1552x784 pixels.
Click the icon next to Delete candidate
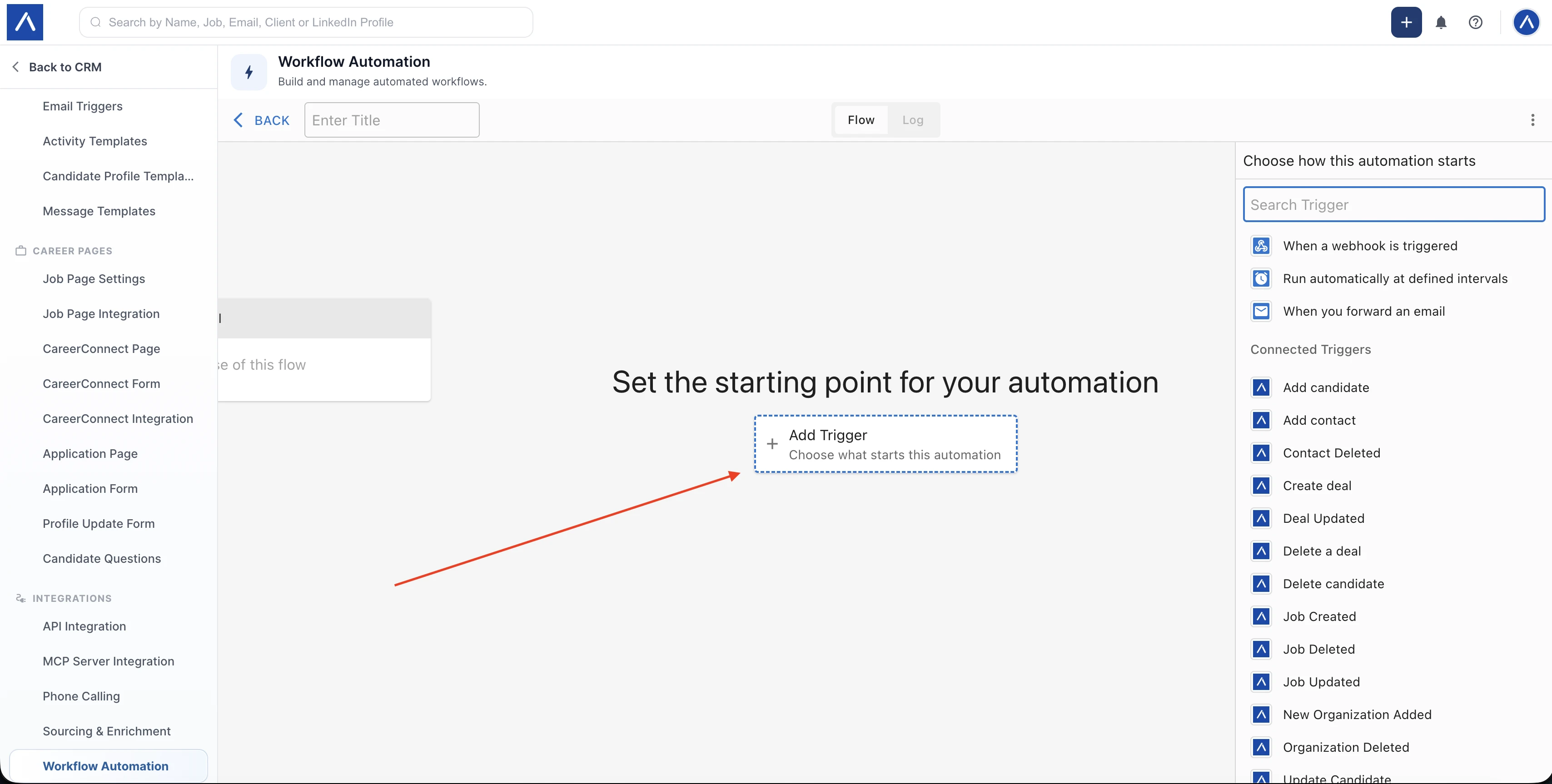(1261, 584)
